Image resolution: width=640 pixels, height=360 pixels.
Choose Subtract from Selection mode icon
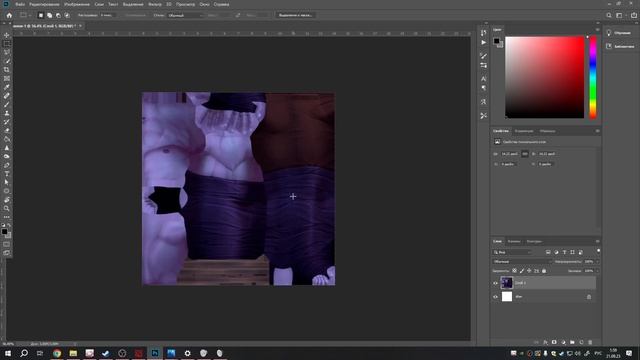tap(58, 15)
